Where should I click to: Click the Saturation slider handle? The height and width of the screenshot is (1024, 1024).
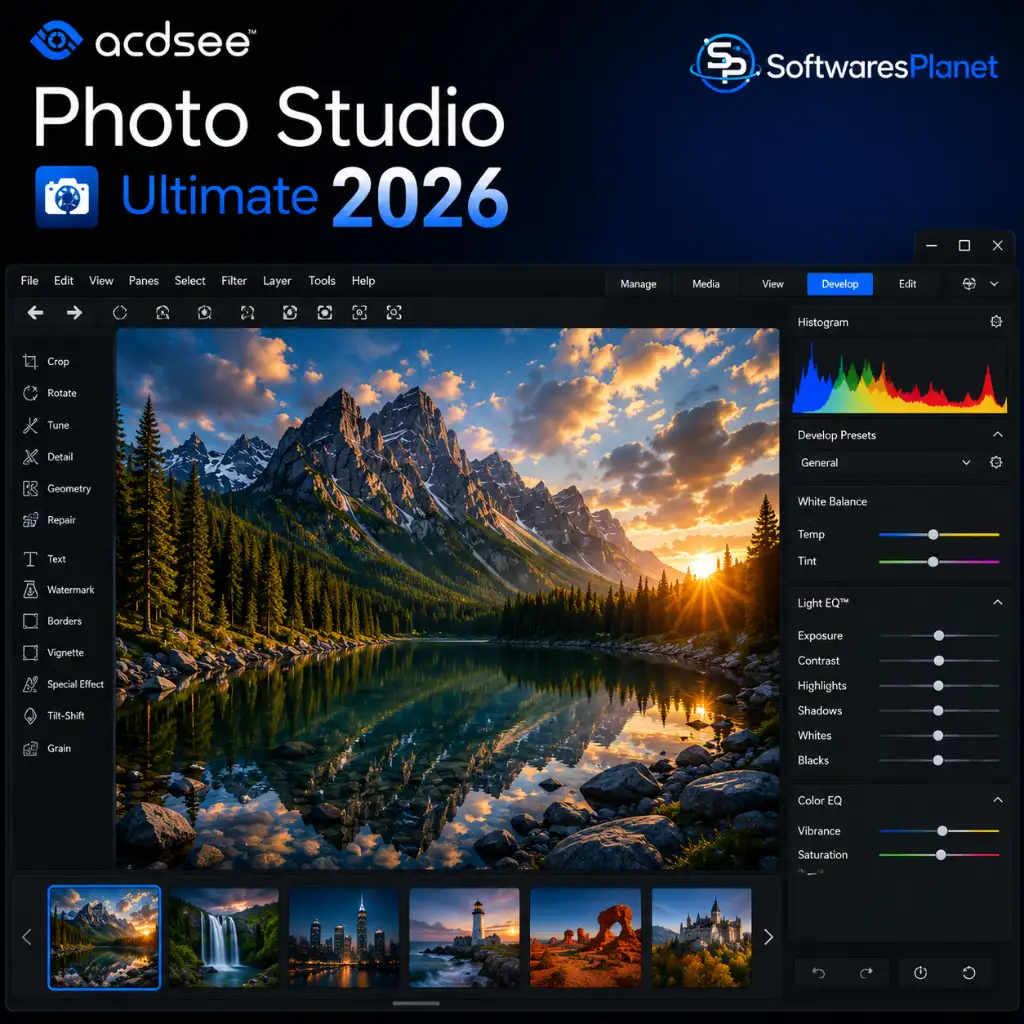click(940, 855)
